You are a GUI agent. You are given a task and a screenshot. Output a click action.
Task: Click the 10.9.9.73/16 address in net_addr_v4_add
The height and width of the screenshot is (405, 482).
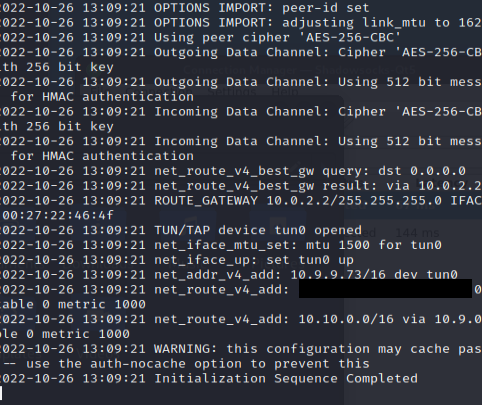click(338, 275)
